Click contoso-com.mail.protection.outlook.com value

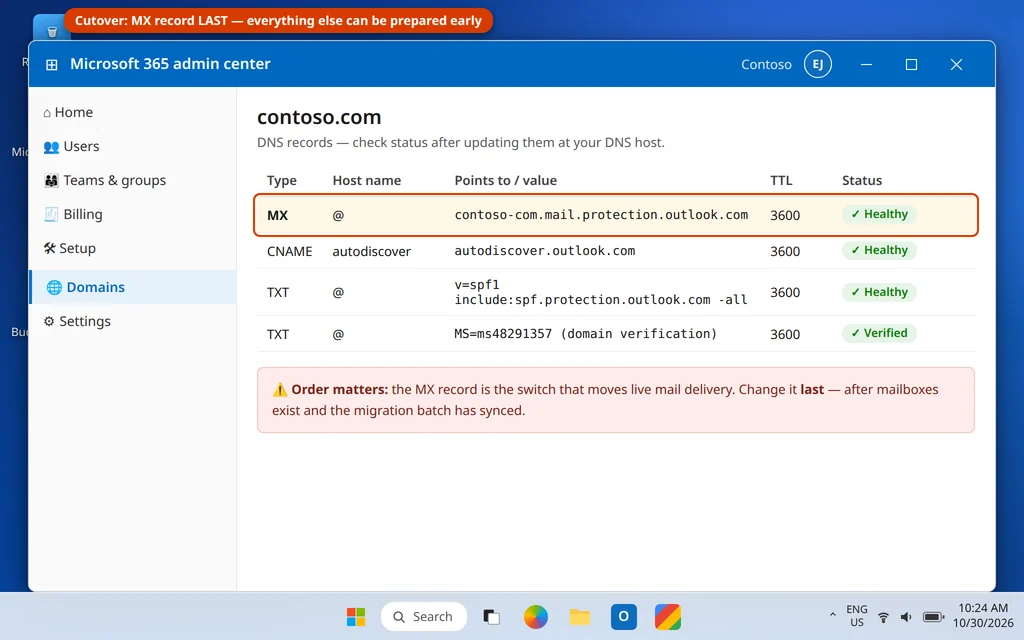tap(601, 215)
